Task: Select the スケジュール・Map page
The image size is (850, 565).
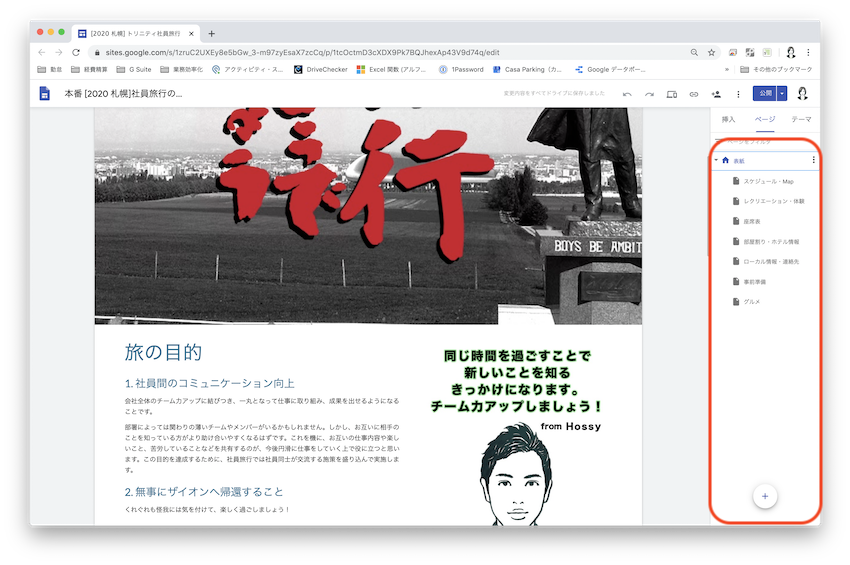Action: [x=768, y=181]
